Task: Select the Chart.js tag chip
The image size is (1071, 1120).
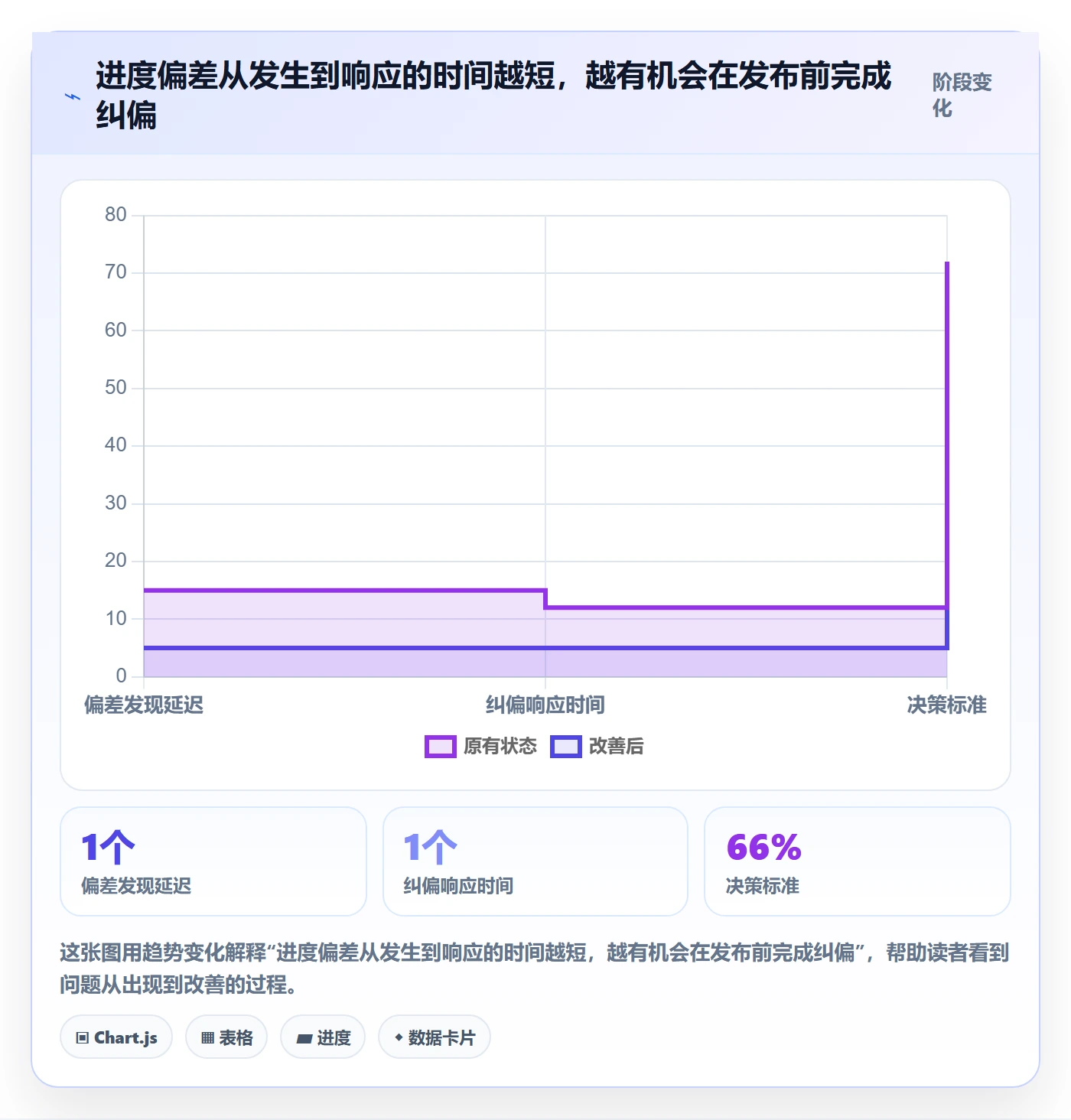Action: 116,1037
